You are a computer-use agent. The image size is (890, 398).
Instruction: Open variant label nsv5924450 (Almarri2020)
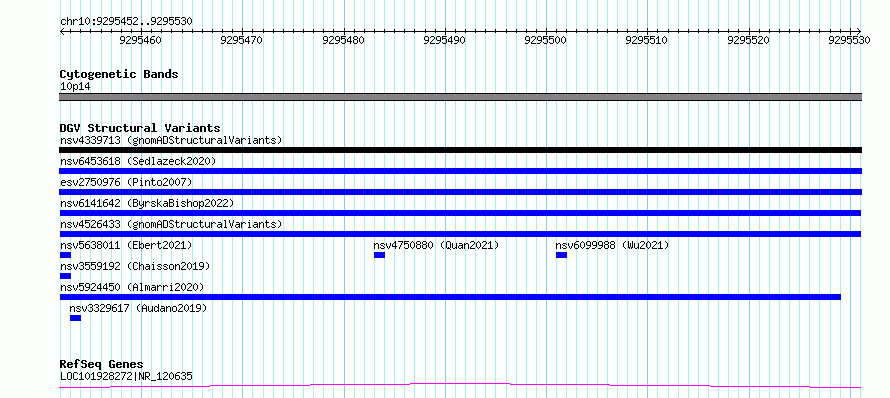[132, 287]
